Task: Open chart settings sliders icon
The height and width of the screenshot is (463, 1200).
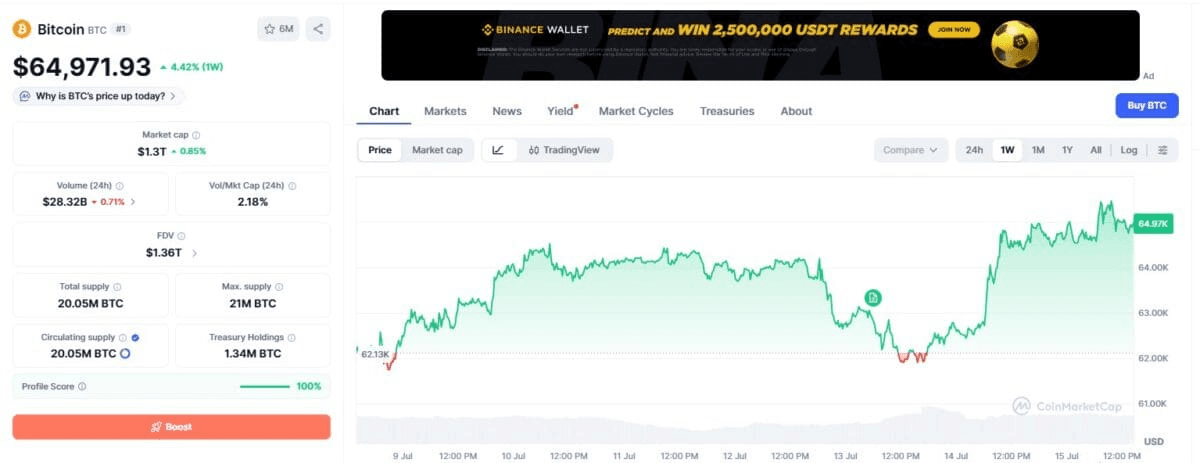Action: tap(1163, 150)
